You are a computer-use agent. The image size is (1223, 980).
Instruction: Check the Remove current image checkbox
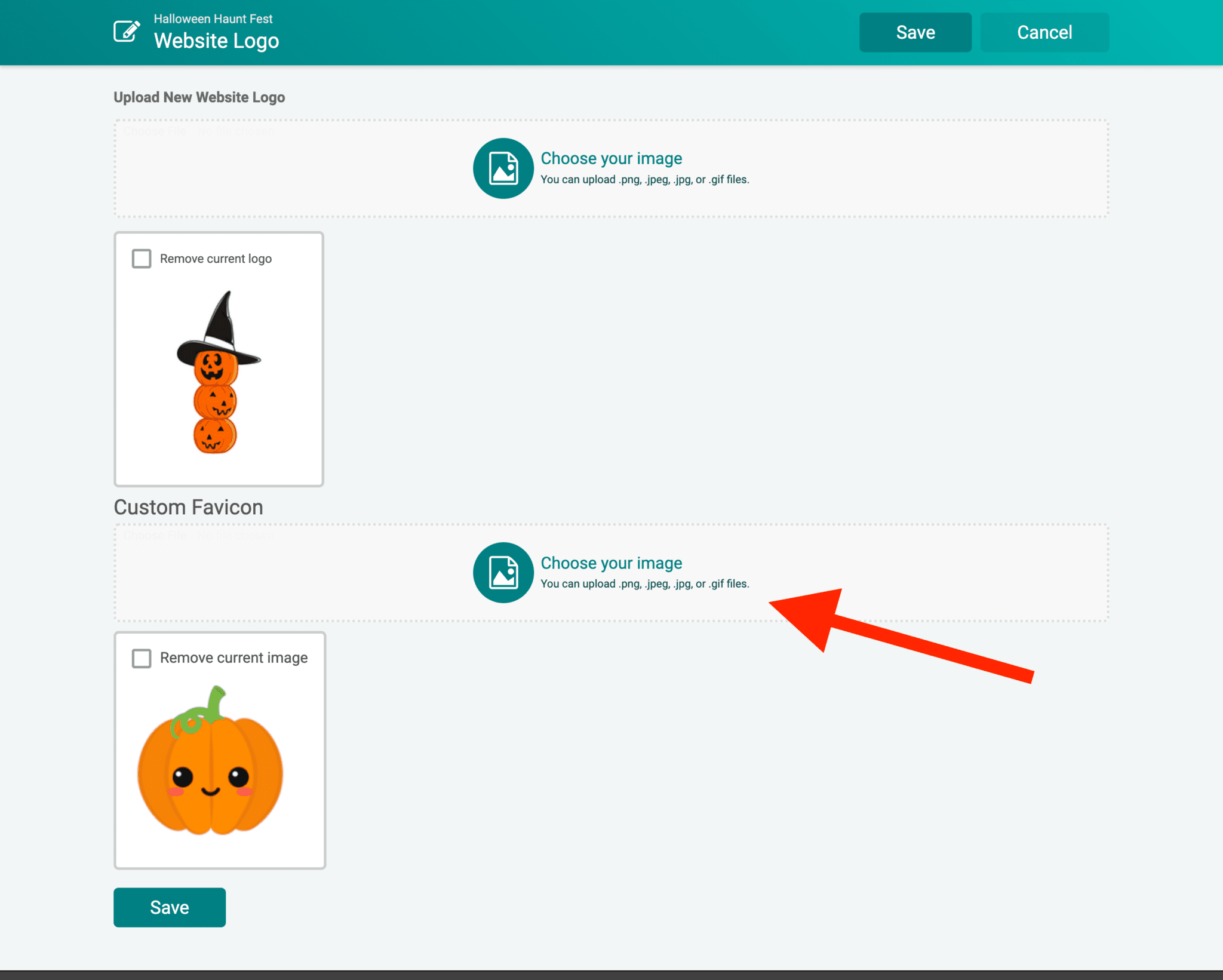coord(142,658)
